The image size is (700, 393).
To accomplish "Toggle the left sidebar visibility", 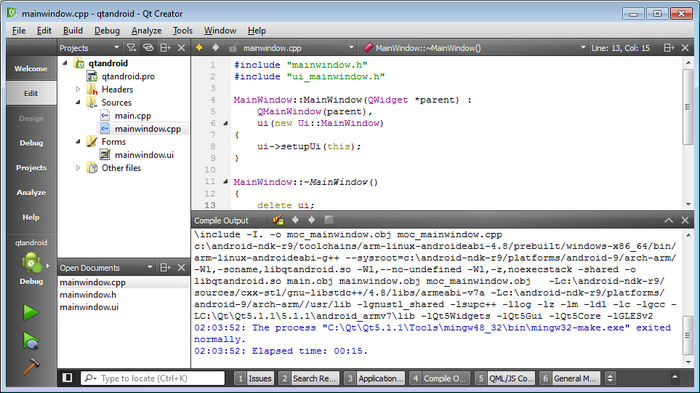I will (x=67, y=378).
